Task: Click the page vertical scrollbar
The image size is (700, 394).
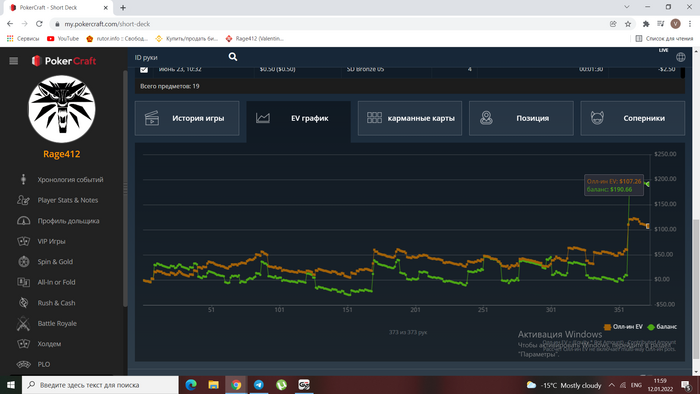Action: (696, 289)
